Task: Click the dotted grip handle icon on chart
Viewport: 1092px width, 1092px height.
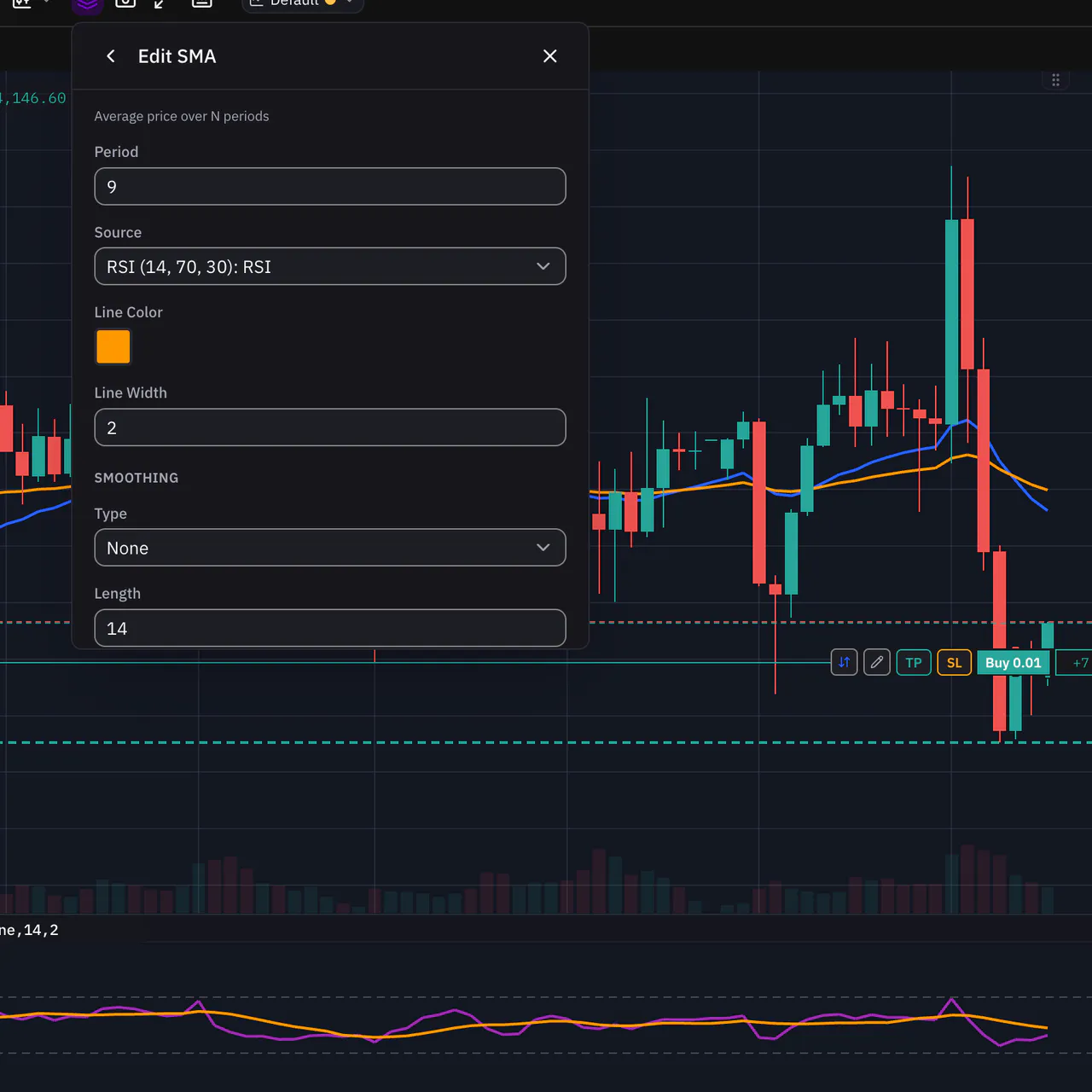Action: click(1056, 80)
